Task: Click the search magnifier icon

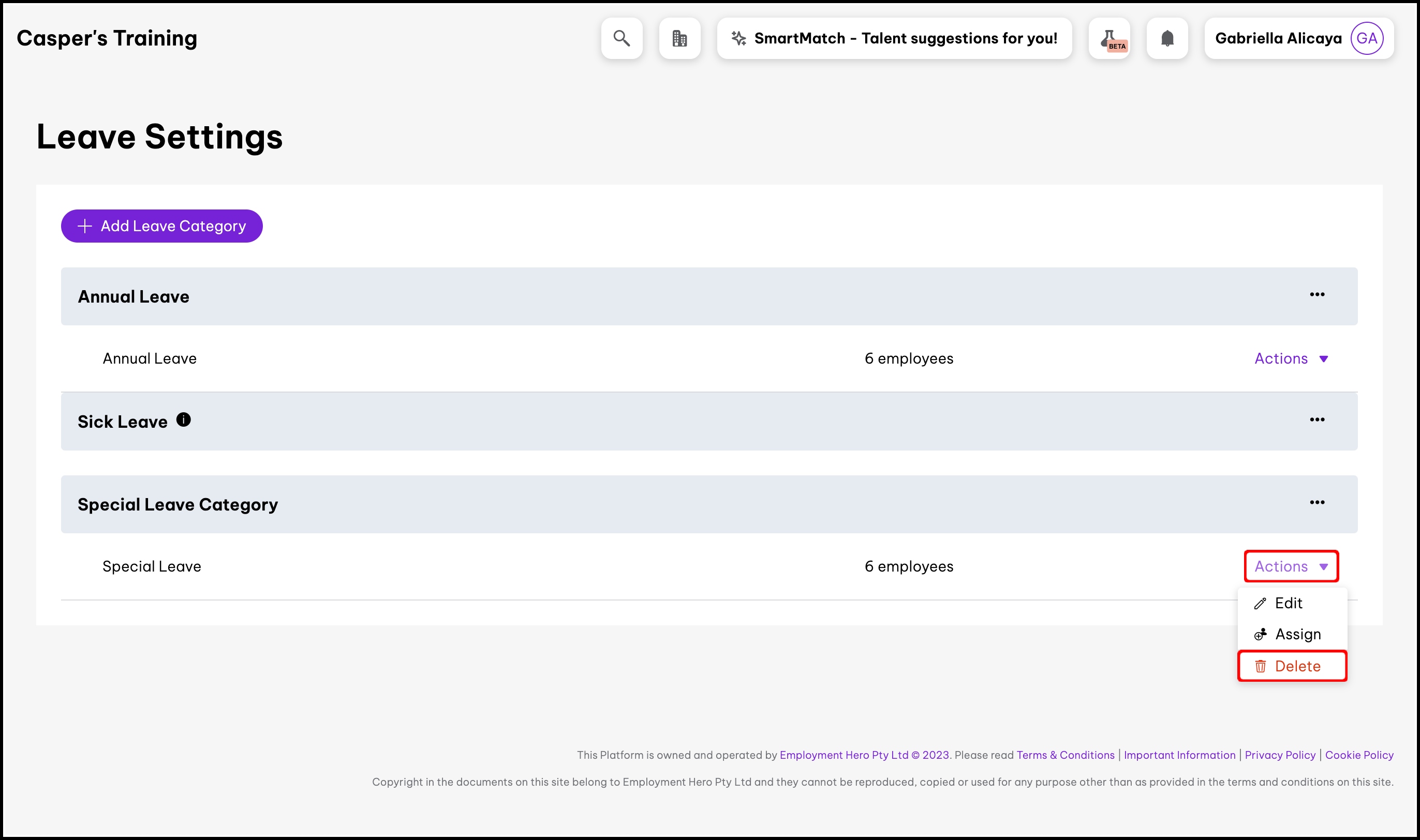Action: tap(622, 38)
